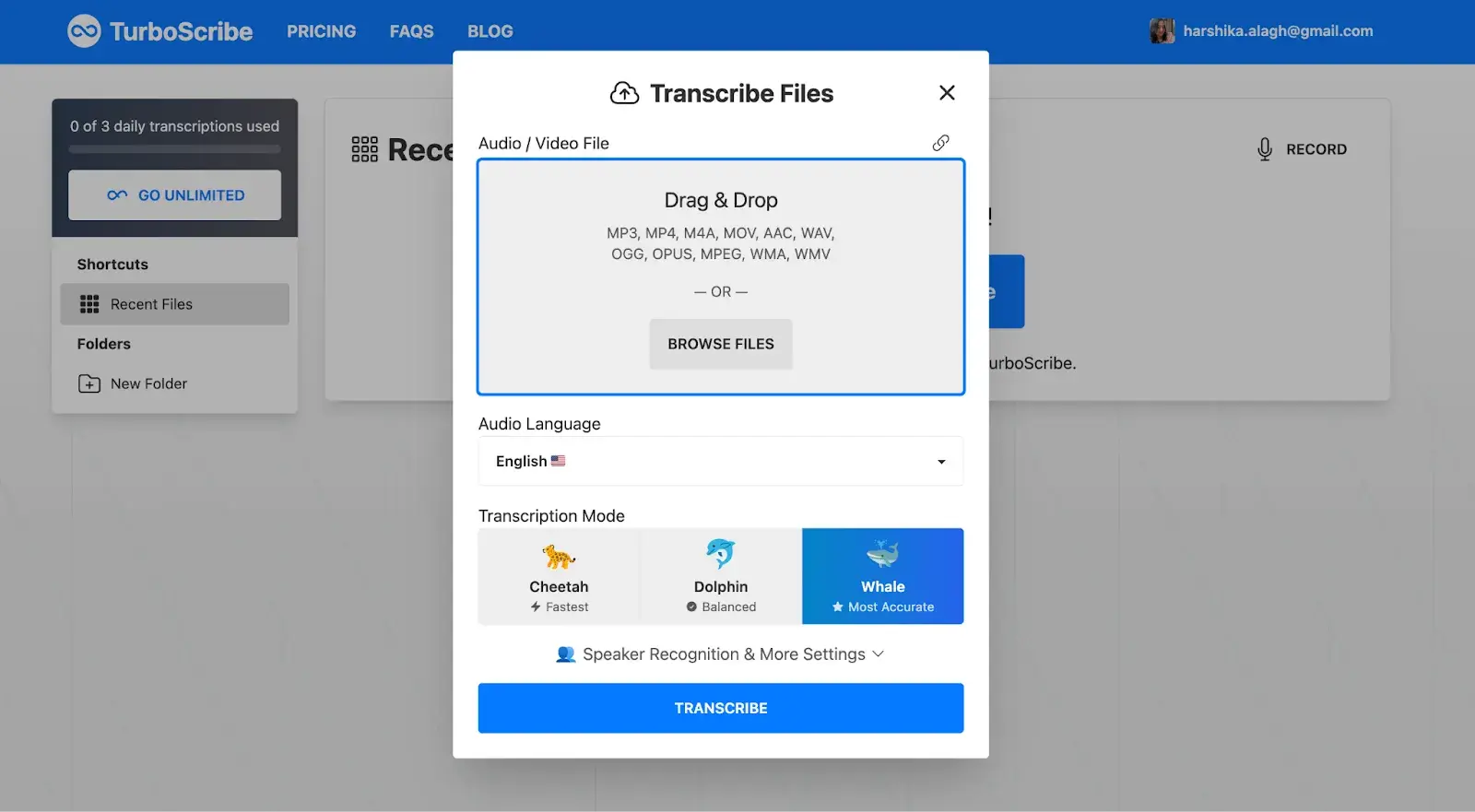Open the PRICING page
1475x812 pixels.
coord(321,31)
